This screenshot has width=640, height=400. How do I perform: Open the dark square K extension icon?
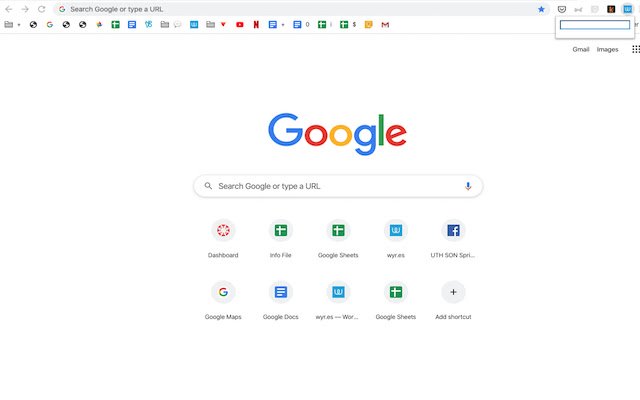pos(611,9)
